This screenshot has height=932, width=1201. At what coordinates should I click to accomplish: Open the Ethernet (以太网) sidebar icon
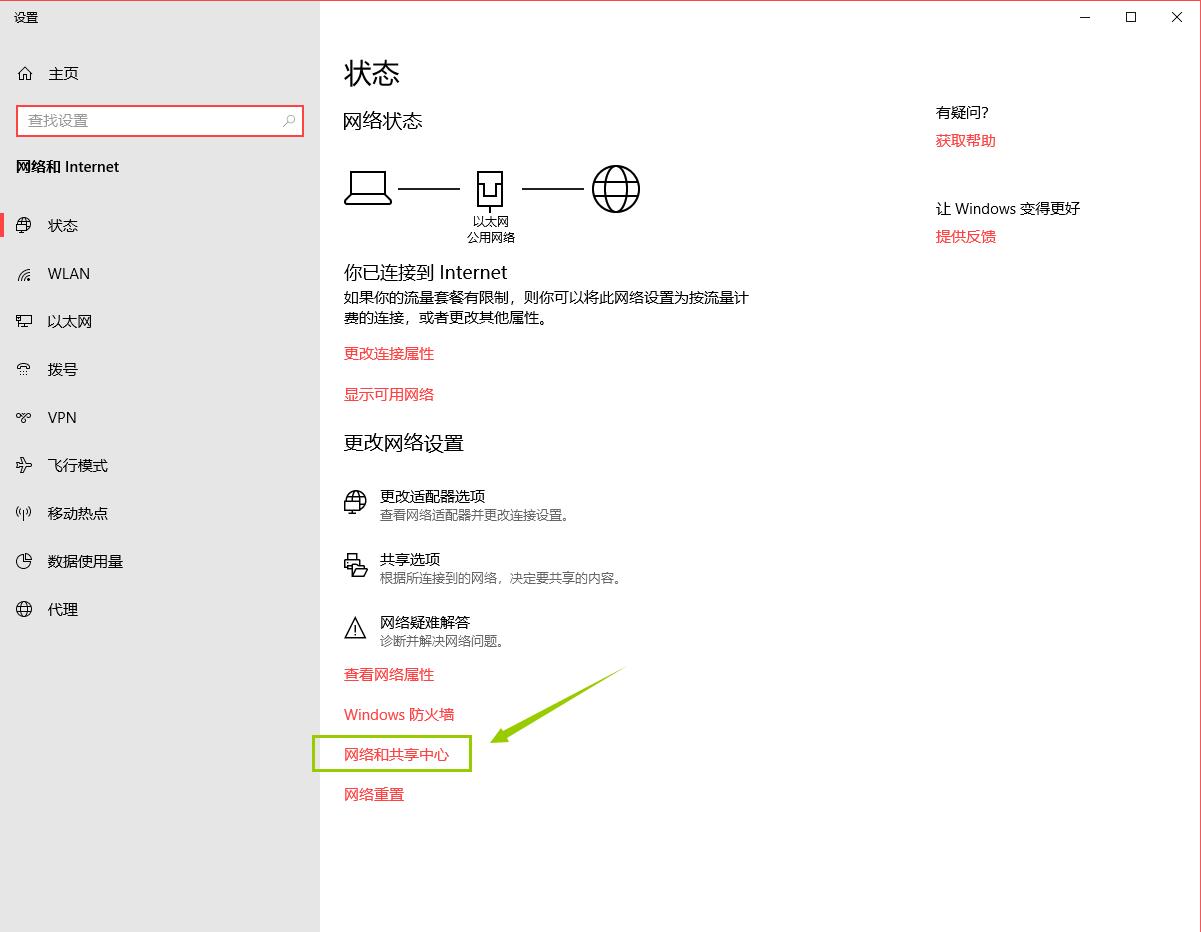tap(25, 322)
